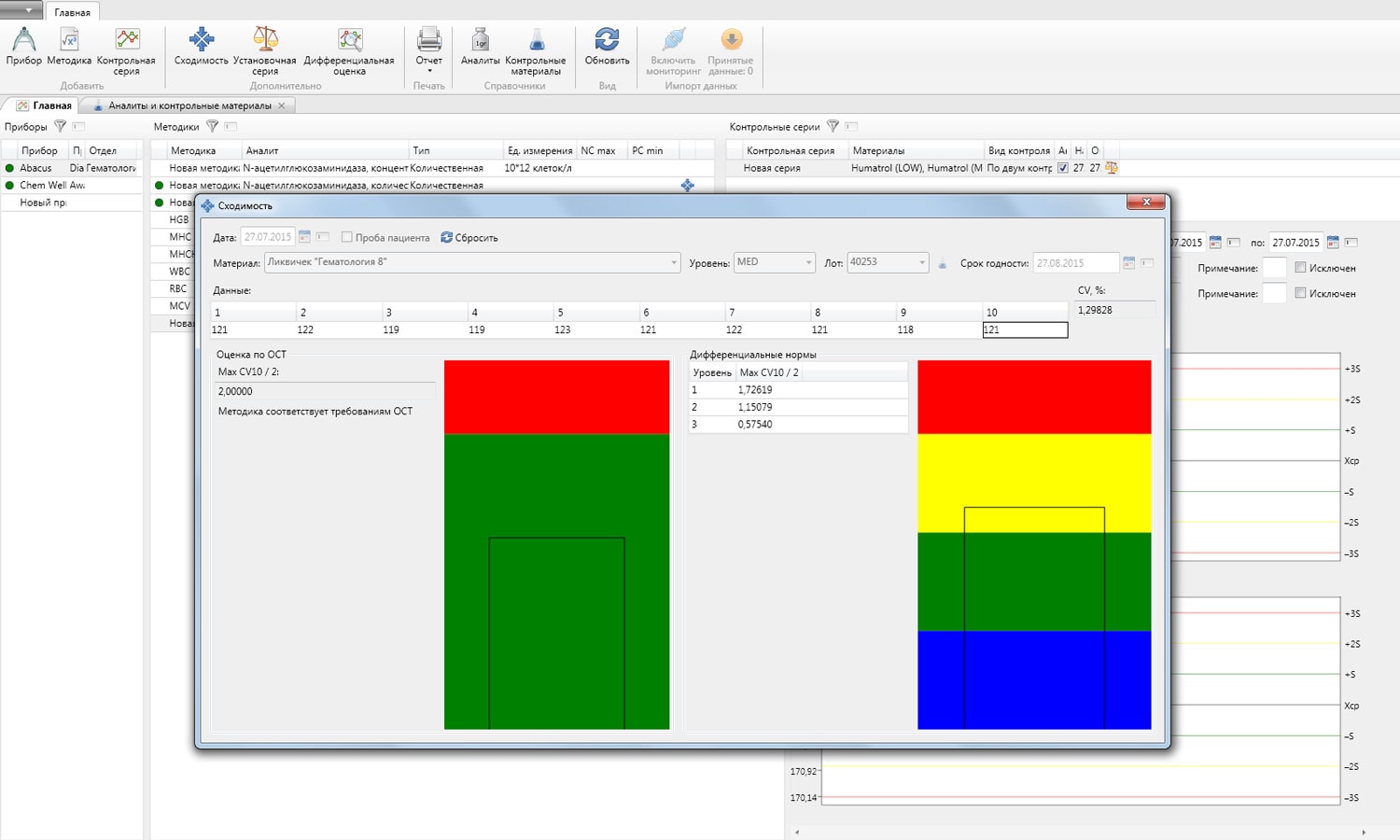Select the MCV method row
The image size is (1400, 840).
pyautogui.click(x=179, y=306)
